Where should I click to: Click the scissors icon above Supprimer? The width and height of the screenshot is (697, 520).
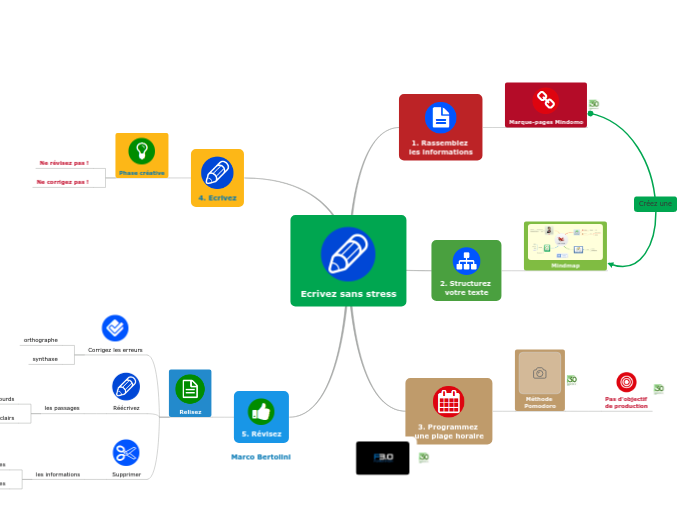click(126, 453)
